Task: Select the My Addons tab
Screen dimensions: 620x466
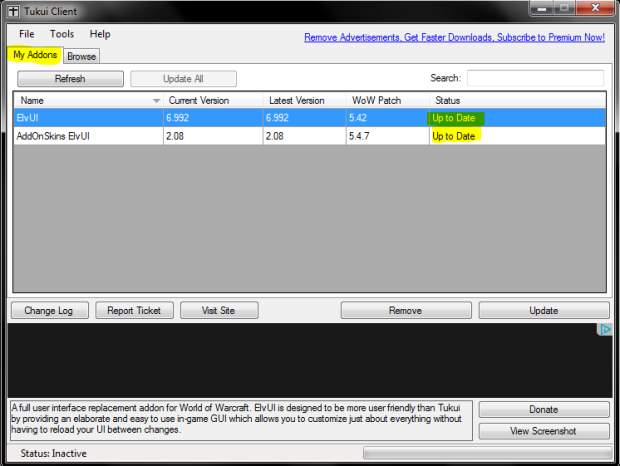Action: (x=35, y=55)
